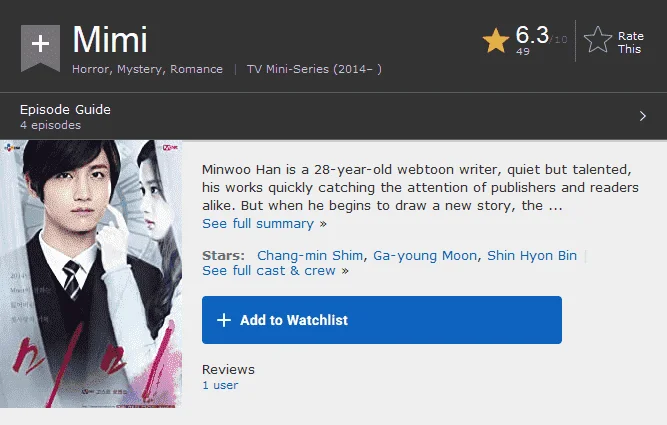Open See full cast & crew
This screenshot has width=667, height=425.
point(269,271)
